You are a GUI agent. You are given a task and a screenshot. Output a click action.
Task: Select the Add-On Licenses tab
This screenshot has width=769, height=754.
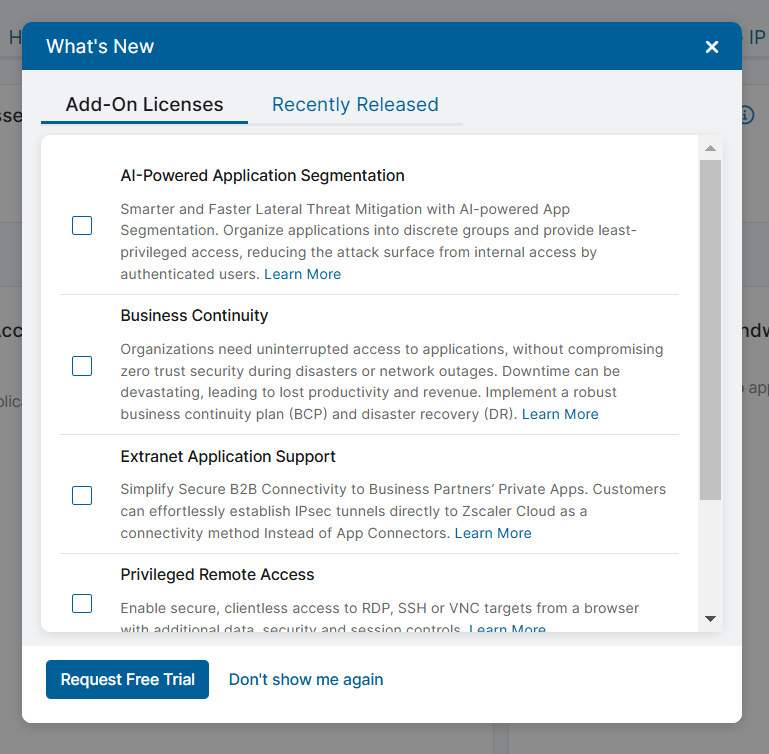coord(144,104)
